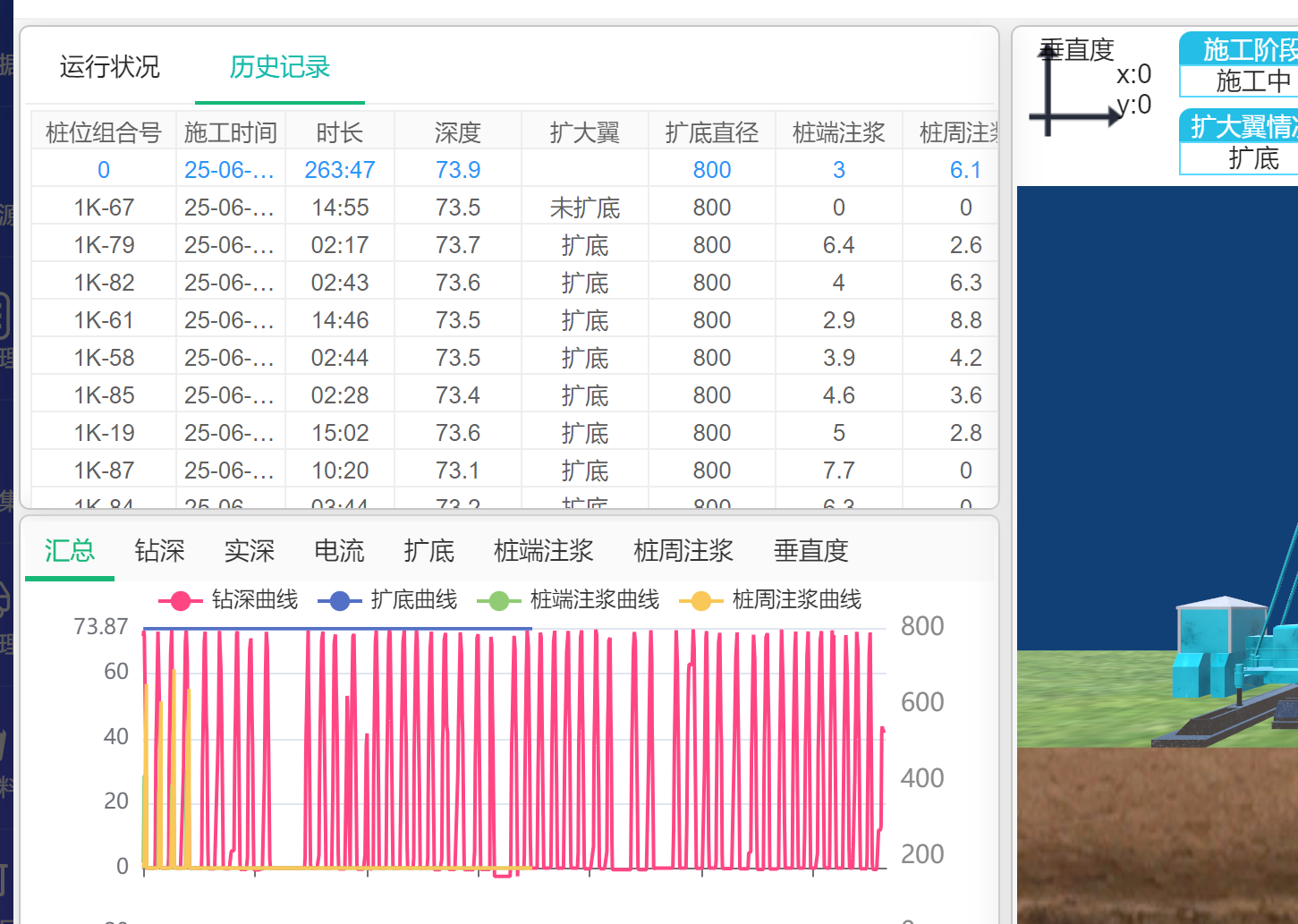Image resolution: width=1298 pixels, height=924 pixels.
Task: Select the 桩周注浆 chart tab
Action: coord(683,550)
